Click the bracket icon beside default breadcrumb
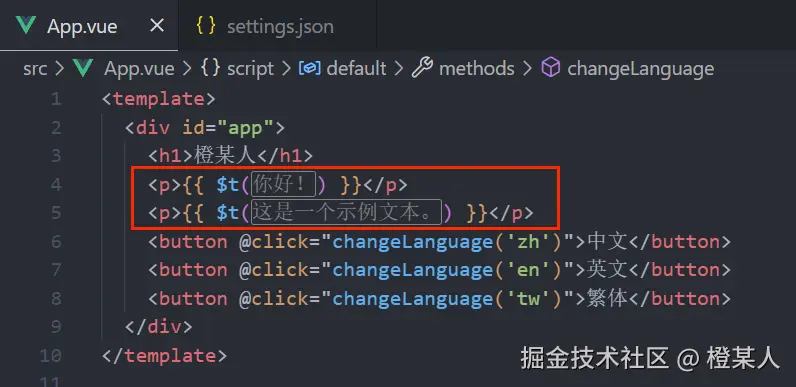 pyautogui.click(x=309, y=68)
